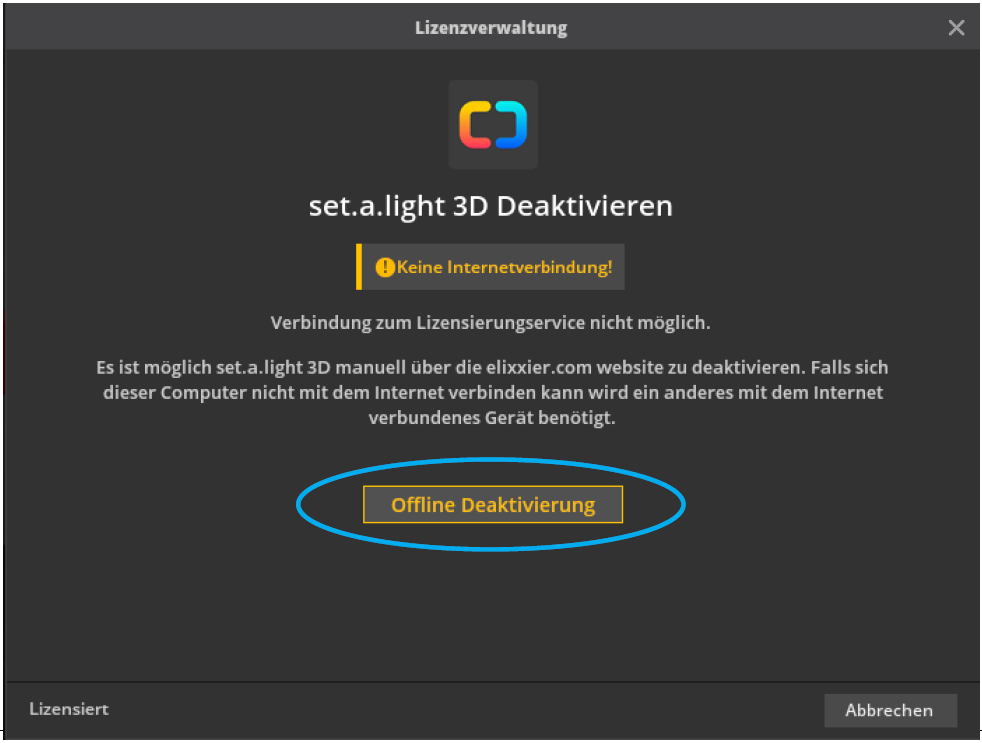Click the blue oval highlight outline

(x=301, y=505)
